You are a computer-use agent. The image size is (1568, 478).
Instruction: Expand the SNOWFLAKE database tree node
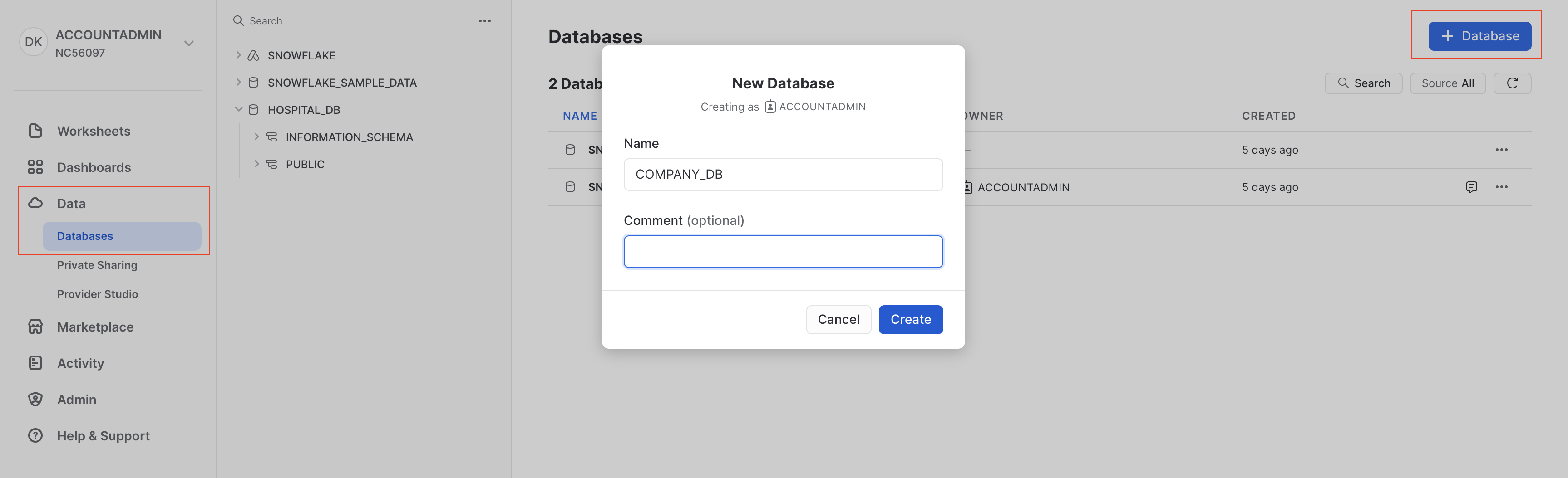tap(239, 55)
